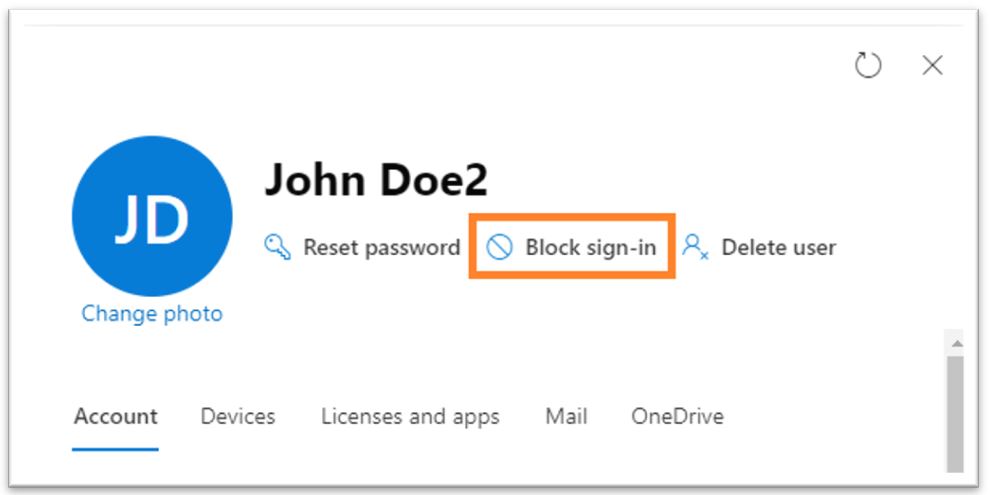
Task: Select the white JD initials in avatar
Action: pos(152,218)
